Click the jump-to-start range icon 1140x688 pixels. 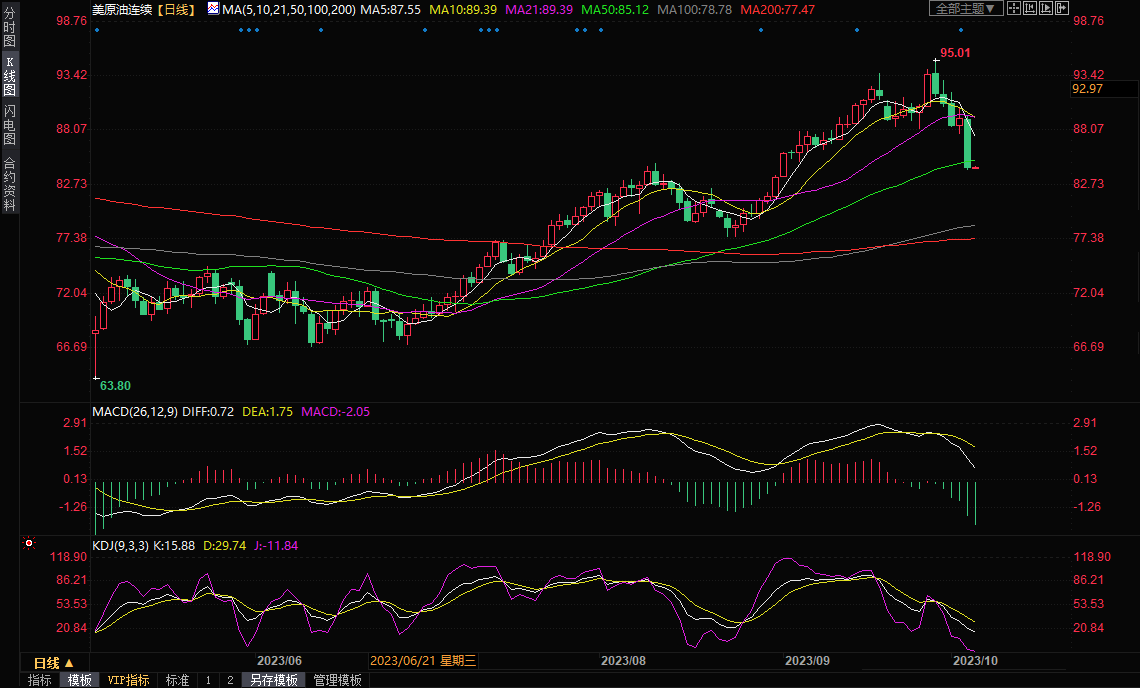click(x=1031, y=8)
